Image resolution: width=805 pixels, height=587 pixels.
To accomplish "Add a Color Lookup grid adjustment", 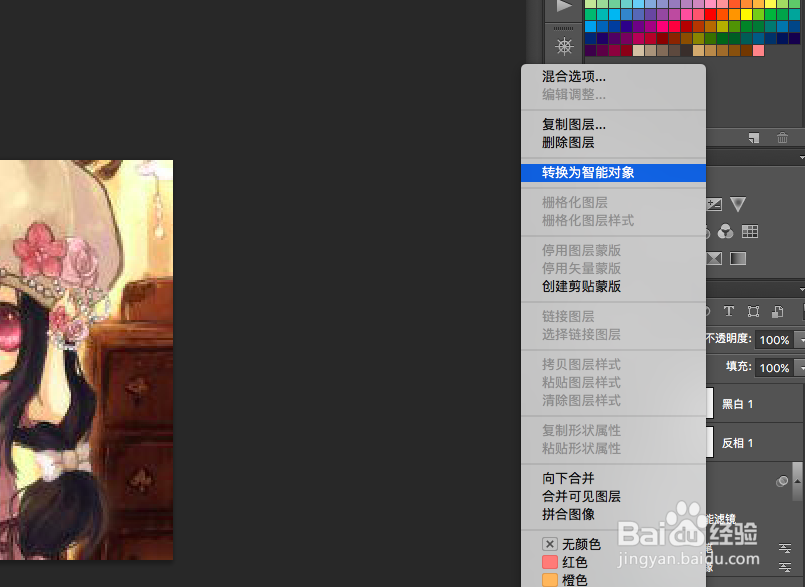I will point(750,232).
